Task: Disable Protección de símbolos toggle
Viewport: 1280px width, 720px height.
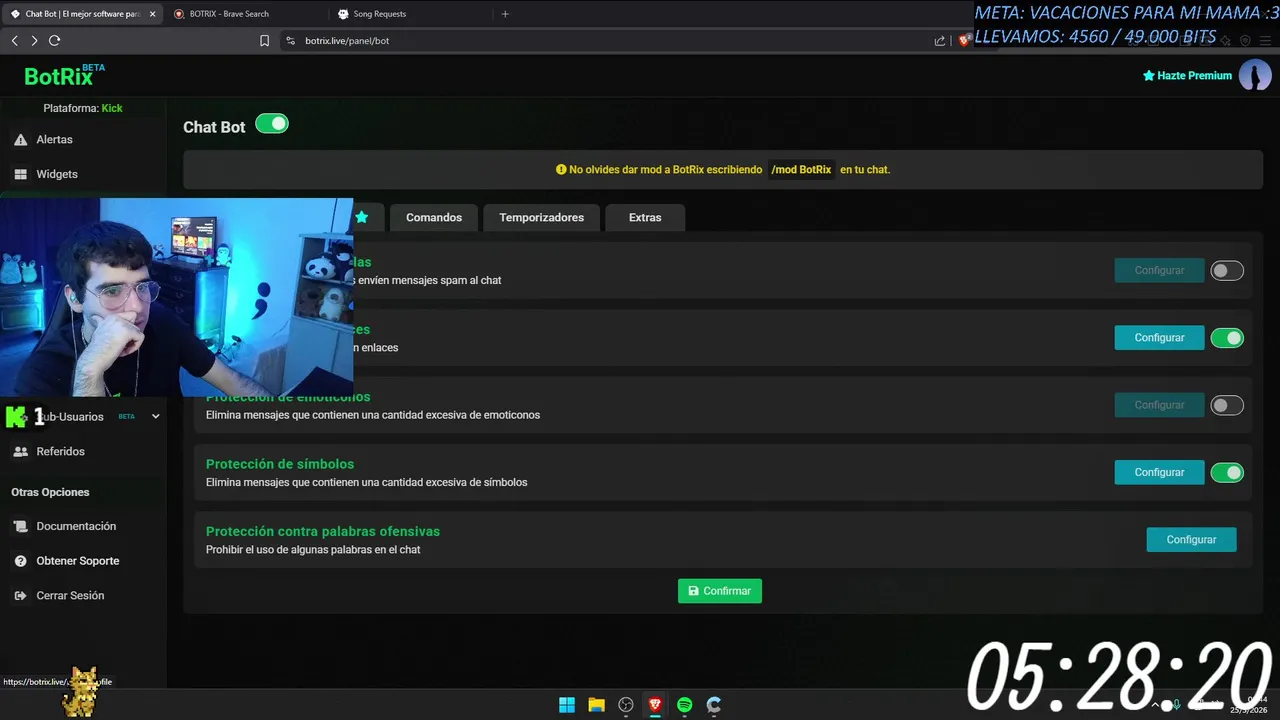Action: (1227, 472)
